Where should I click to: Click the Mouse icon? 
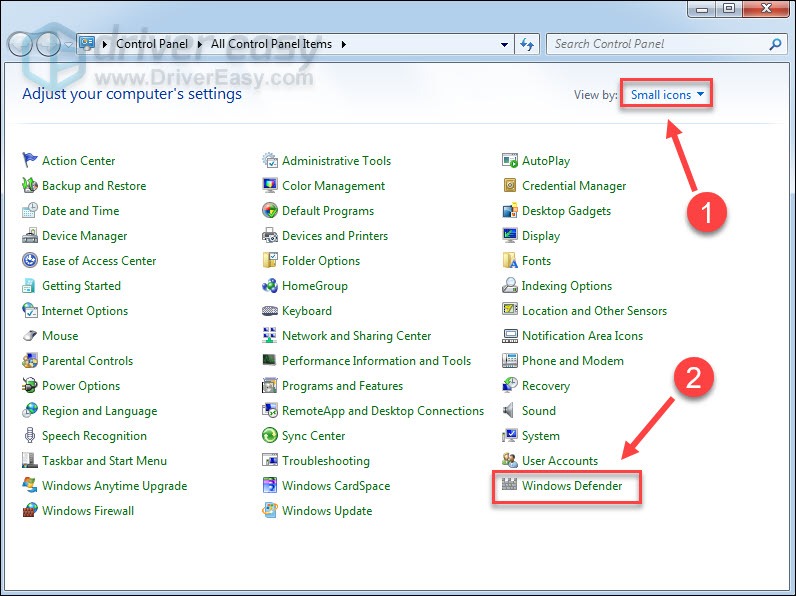[x=30, y=336]
